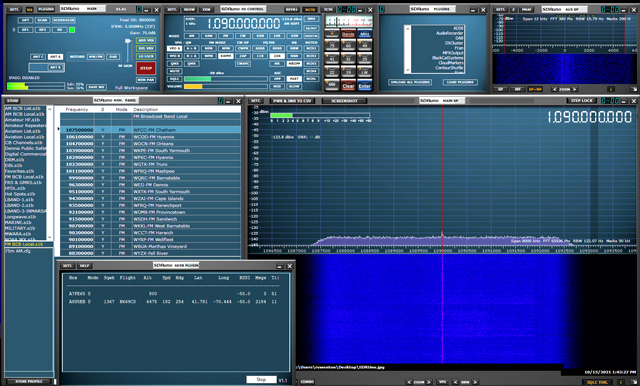
Task: Click the RBW increase arrow in Main SP
Action: [475, 382]
